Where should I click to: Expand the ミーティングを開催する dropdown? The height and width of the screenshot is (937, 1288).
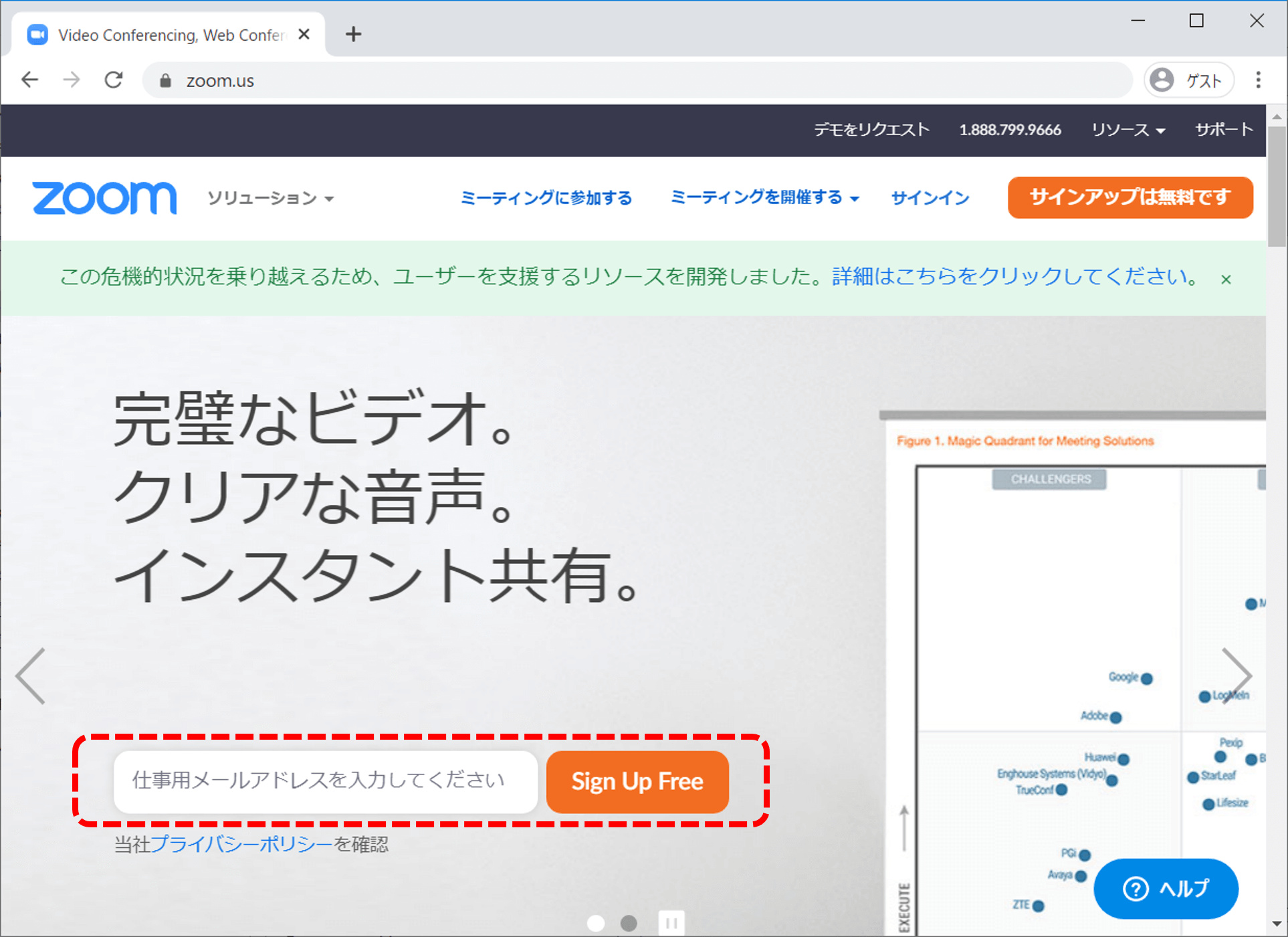click(x=764, y=196)
